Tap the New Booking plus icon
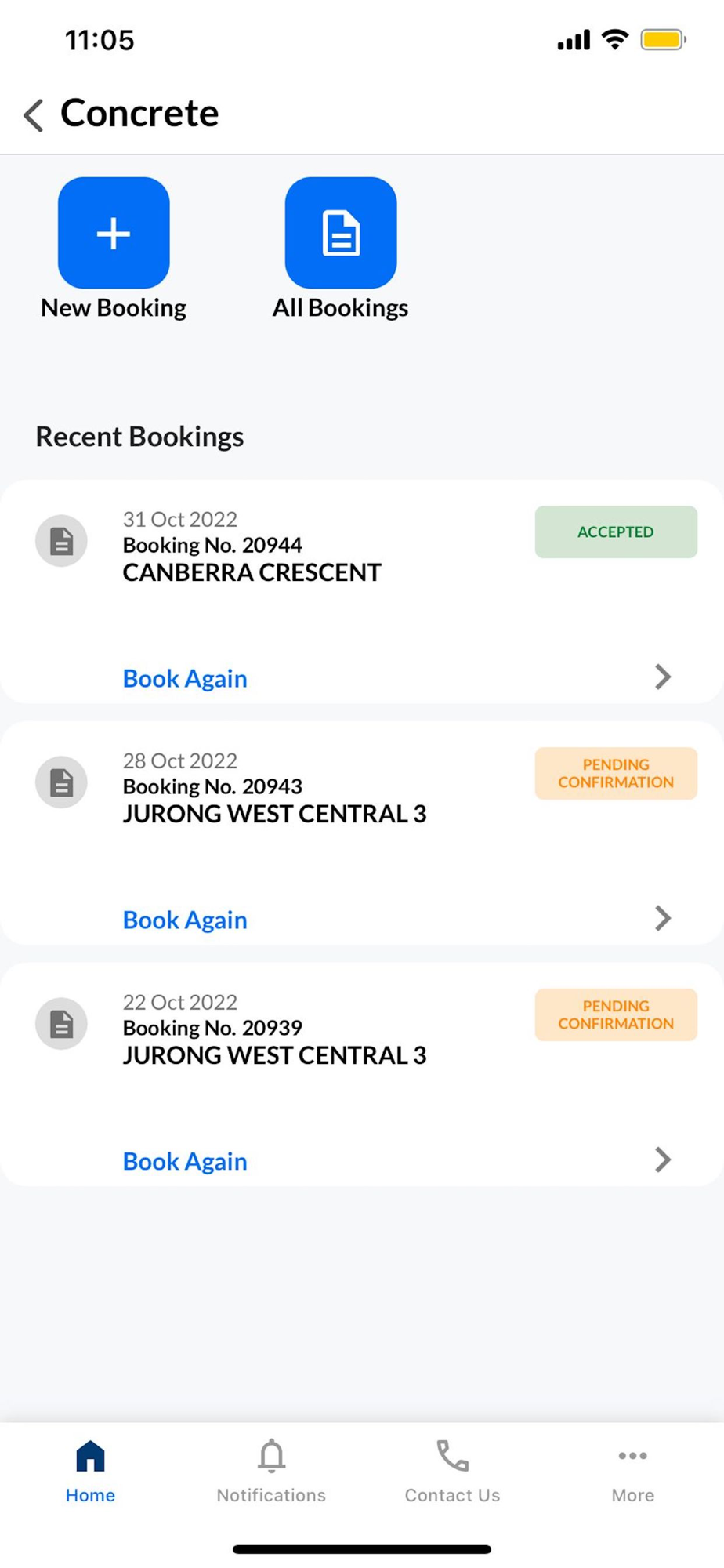The image size is (724, 1568). pyautogui.click(x=114, y=233)
